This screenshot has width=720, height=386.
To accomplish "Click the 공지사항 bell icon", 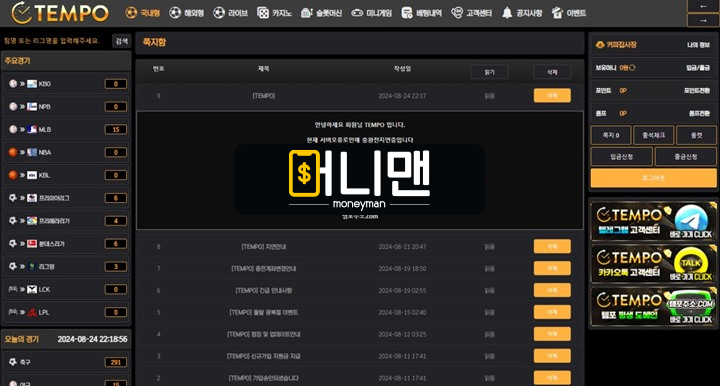I will (507, 13).
